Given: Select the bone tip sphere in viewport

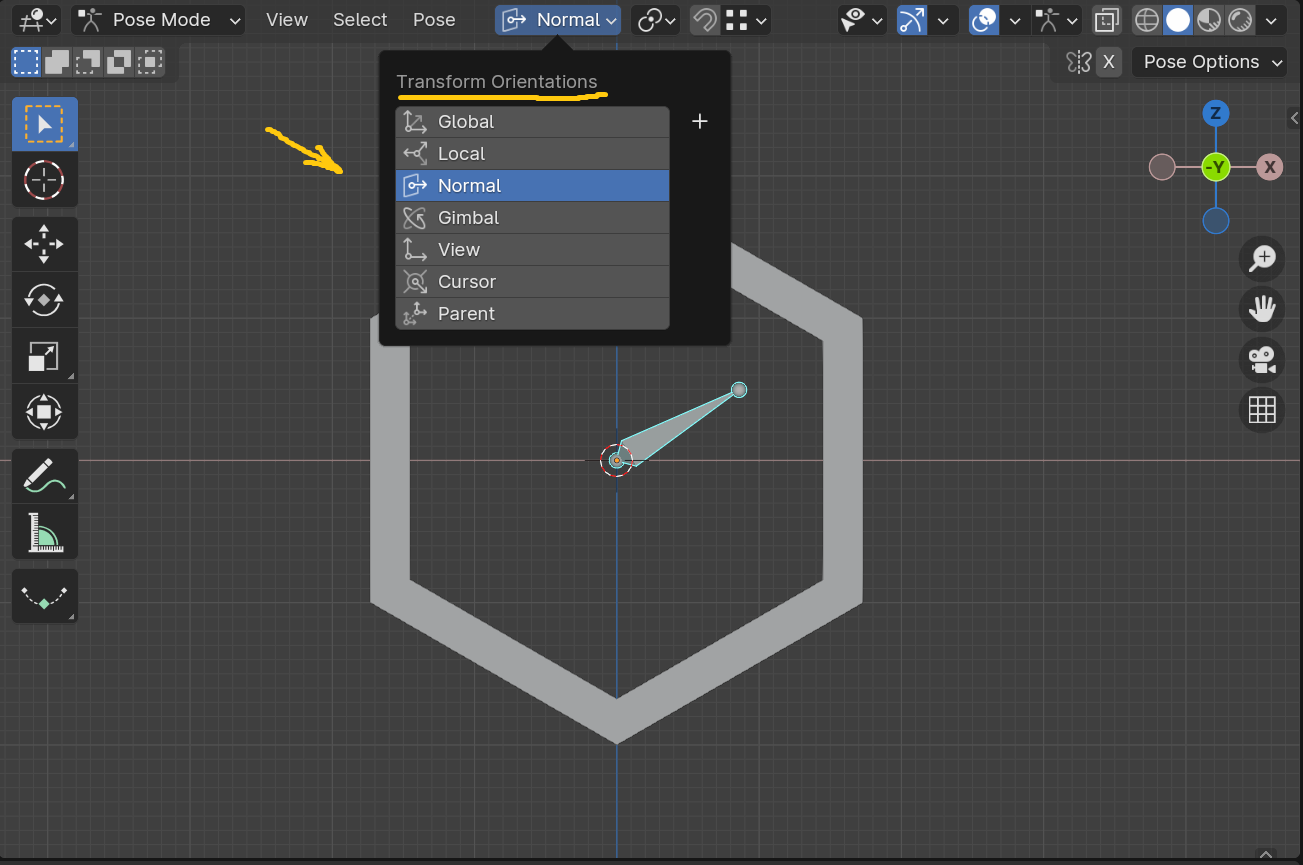Looking at the screenshot, I should [739, 390].
